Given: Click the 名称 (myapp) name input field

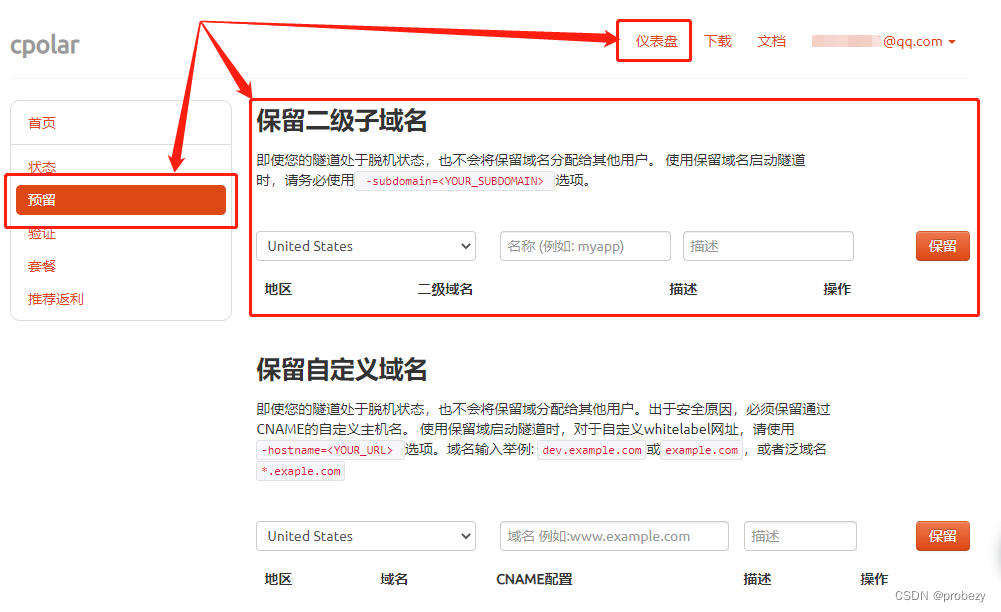Looking at the screenshot, I should click(584, 246).
